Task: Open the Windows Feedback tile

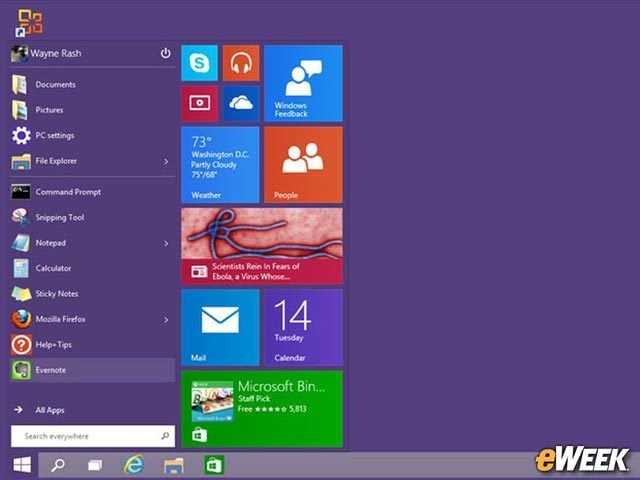Action: pyautogui.click(x=303, y=83)
